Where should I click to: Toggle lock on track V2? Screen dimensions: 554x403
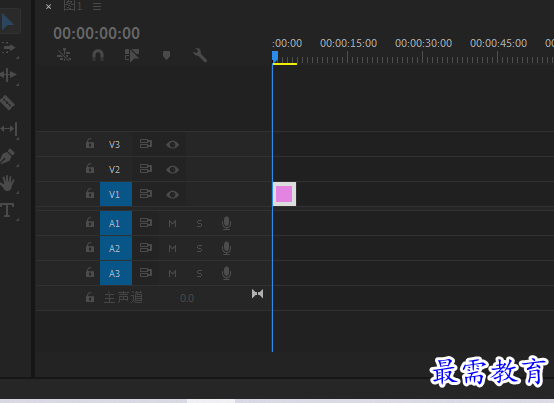coord(90,168)
